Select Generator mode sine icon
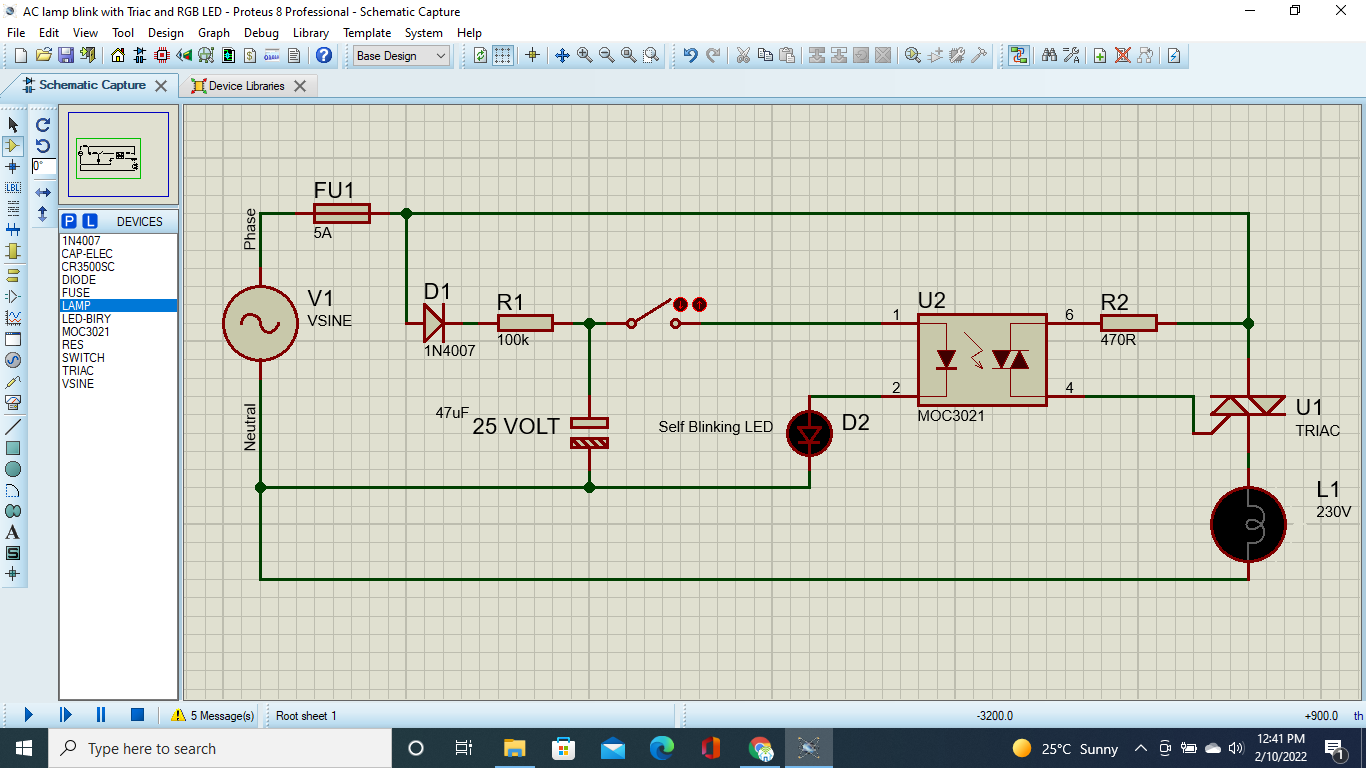The width and height of the screenshot is (1366, 768). (13, 360)
